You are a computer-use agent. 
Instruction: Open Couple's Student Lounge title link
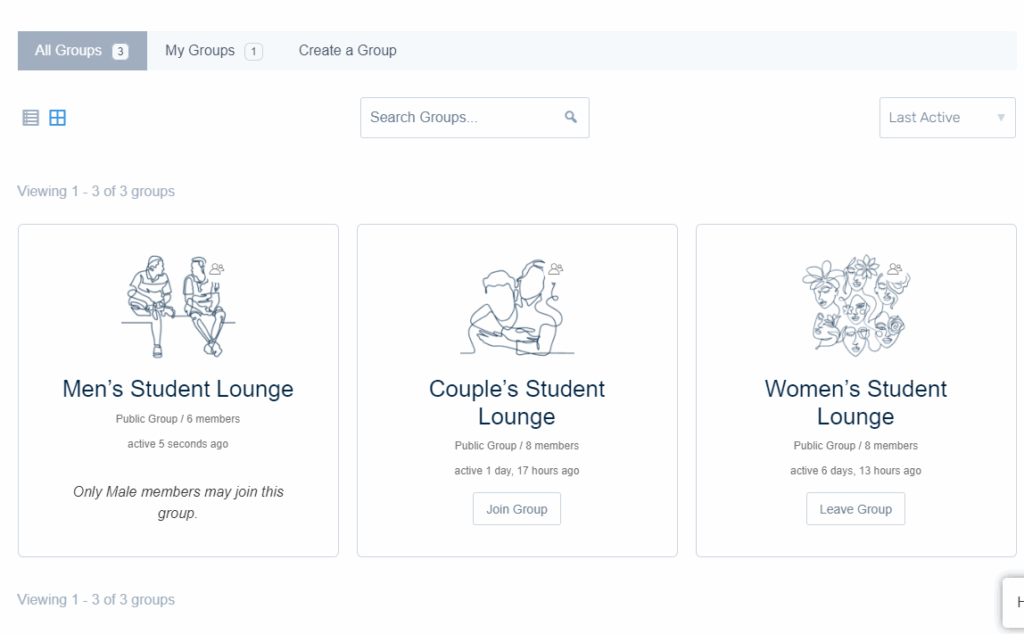(517, 402)
